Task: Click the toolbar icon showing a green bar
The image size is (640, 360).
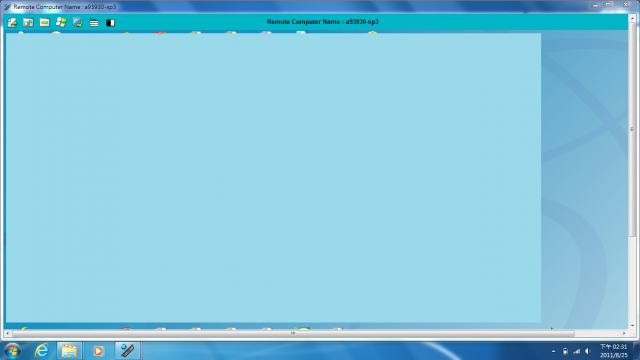Action: [x=44, y=22]
